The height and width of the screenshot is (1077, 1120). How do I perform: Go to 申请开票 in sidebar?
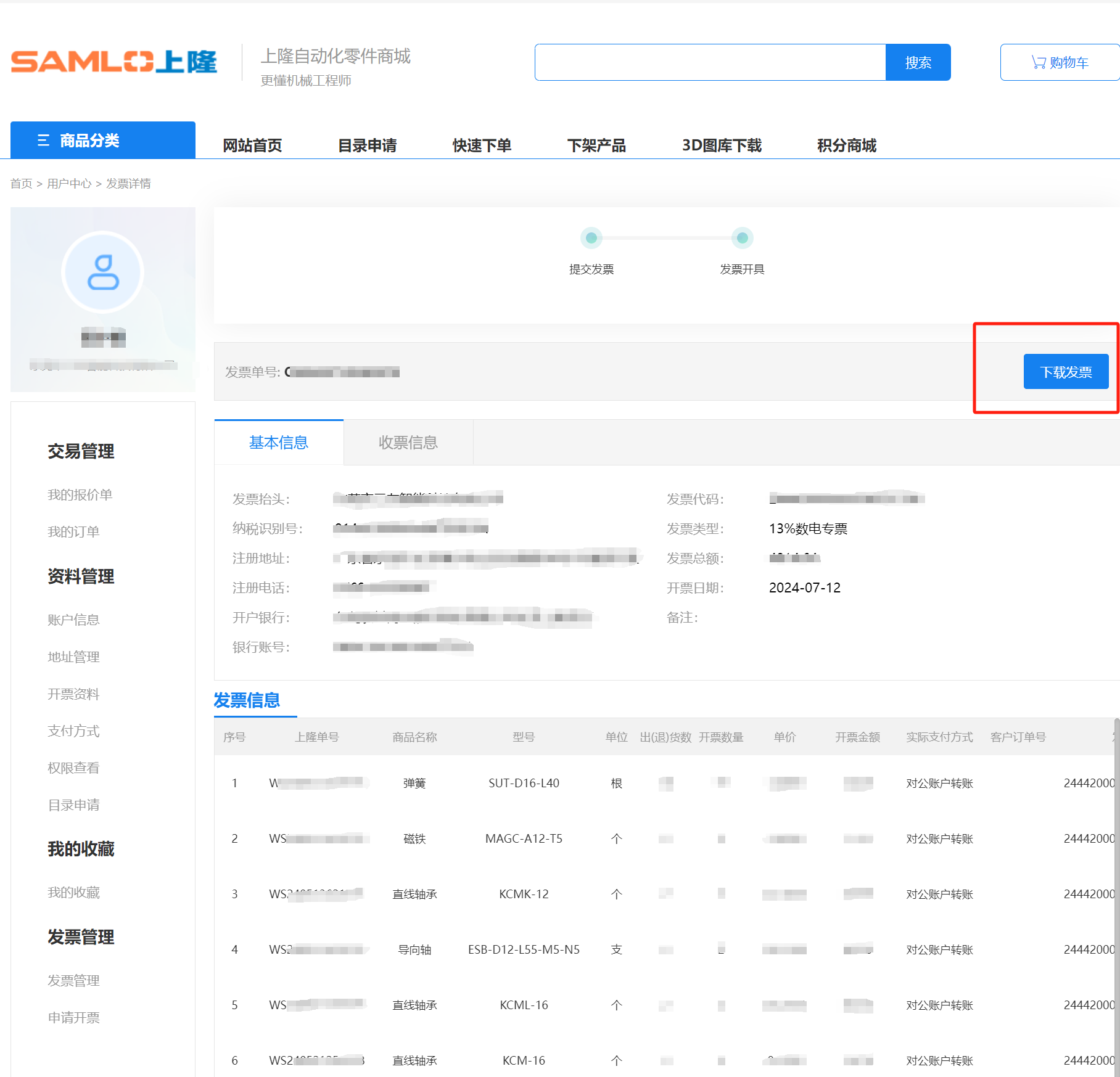[73, 1017]
